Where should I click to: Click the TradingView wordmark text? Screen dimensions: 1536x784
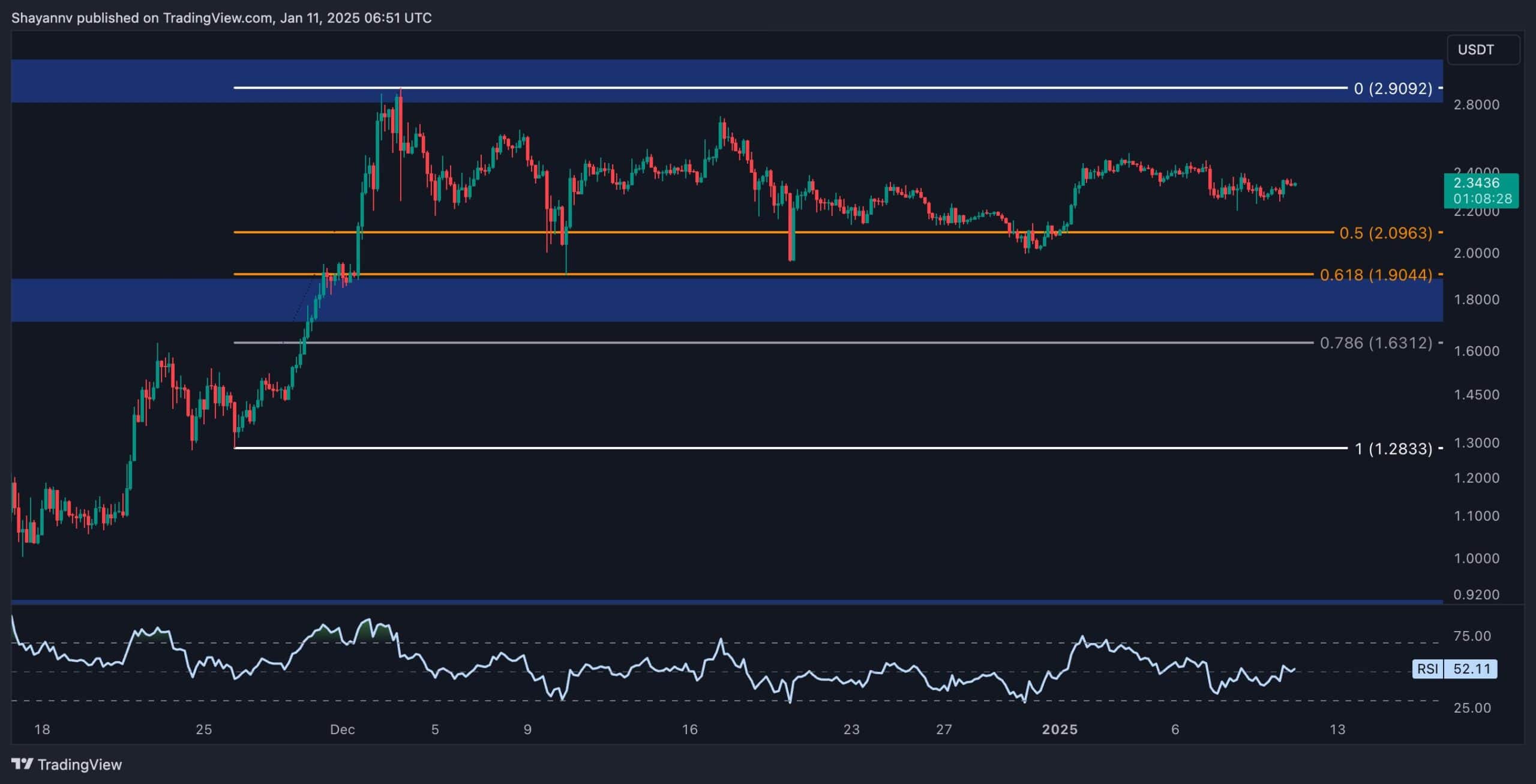coord(80,764)
